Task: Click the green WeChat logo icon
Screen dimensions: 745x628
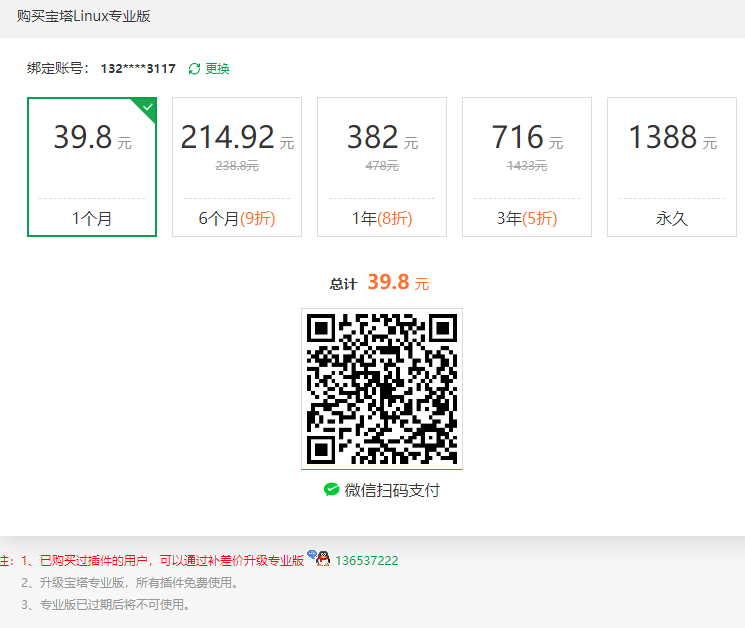Action: 331,489
